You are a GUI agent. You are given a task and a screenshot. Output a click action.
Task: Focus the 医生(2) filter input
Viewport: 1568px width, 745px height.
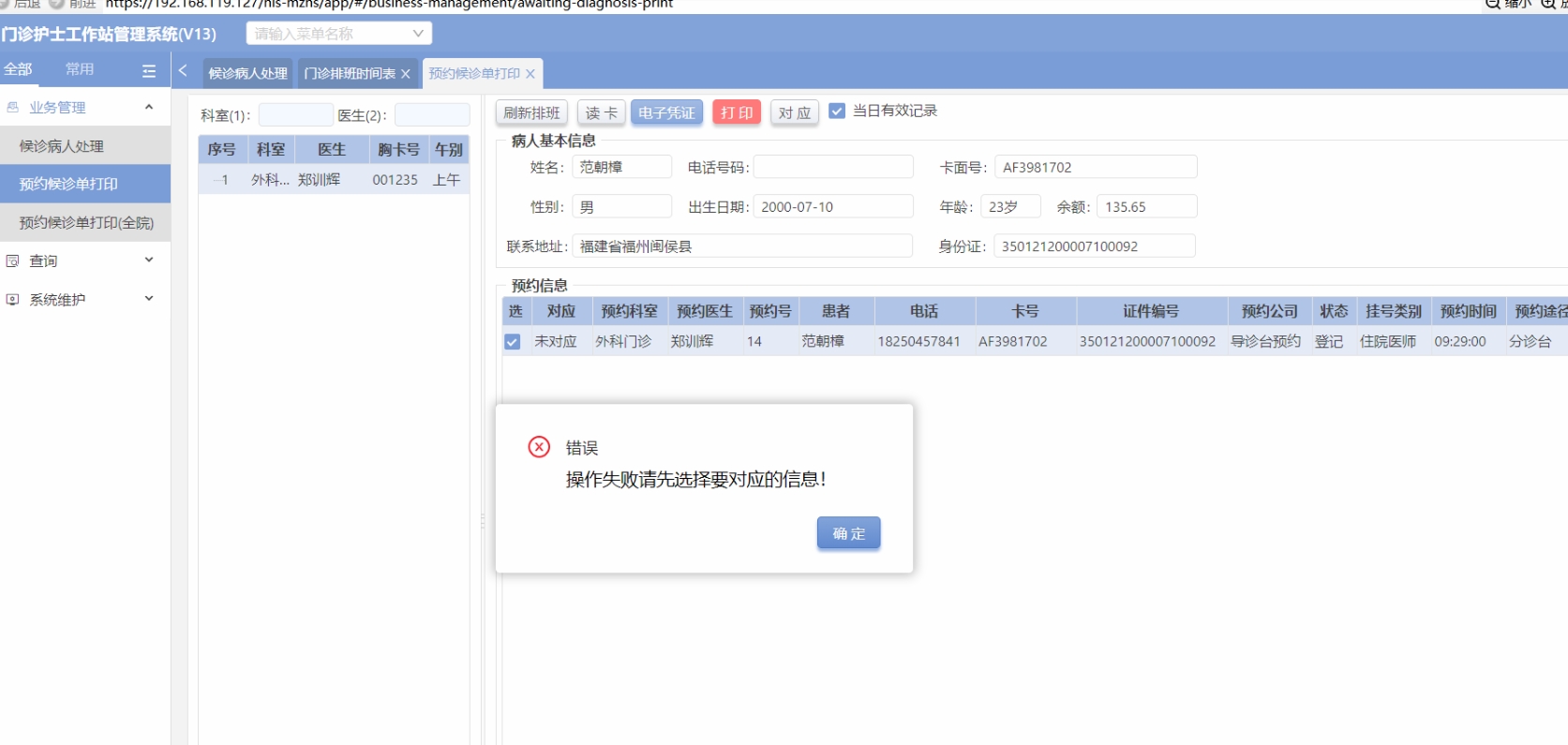(x=432, y=115)
